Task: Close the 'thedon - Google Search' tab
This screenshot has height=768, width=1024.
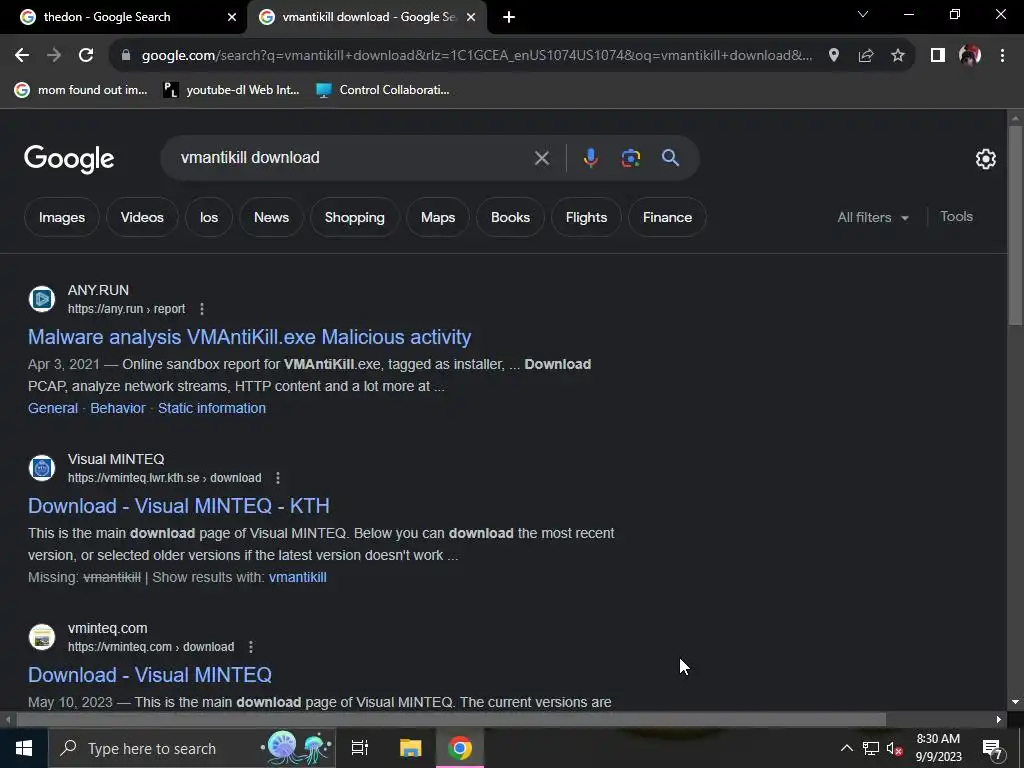Action: click(232, 17)
